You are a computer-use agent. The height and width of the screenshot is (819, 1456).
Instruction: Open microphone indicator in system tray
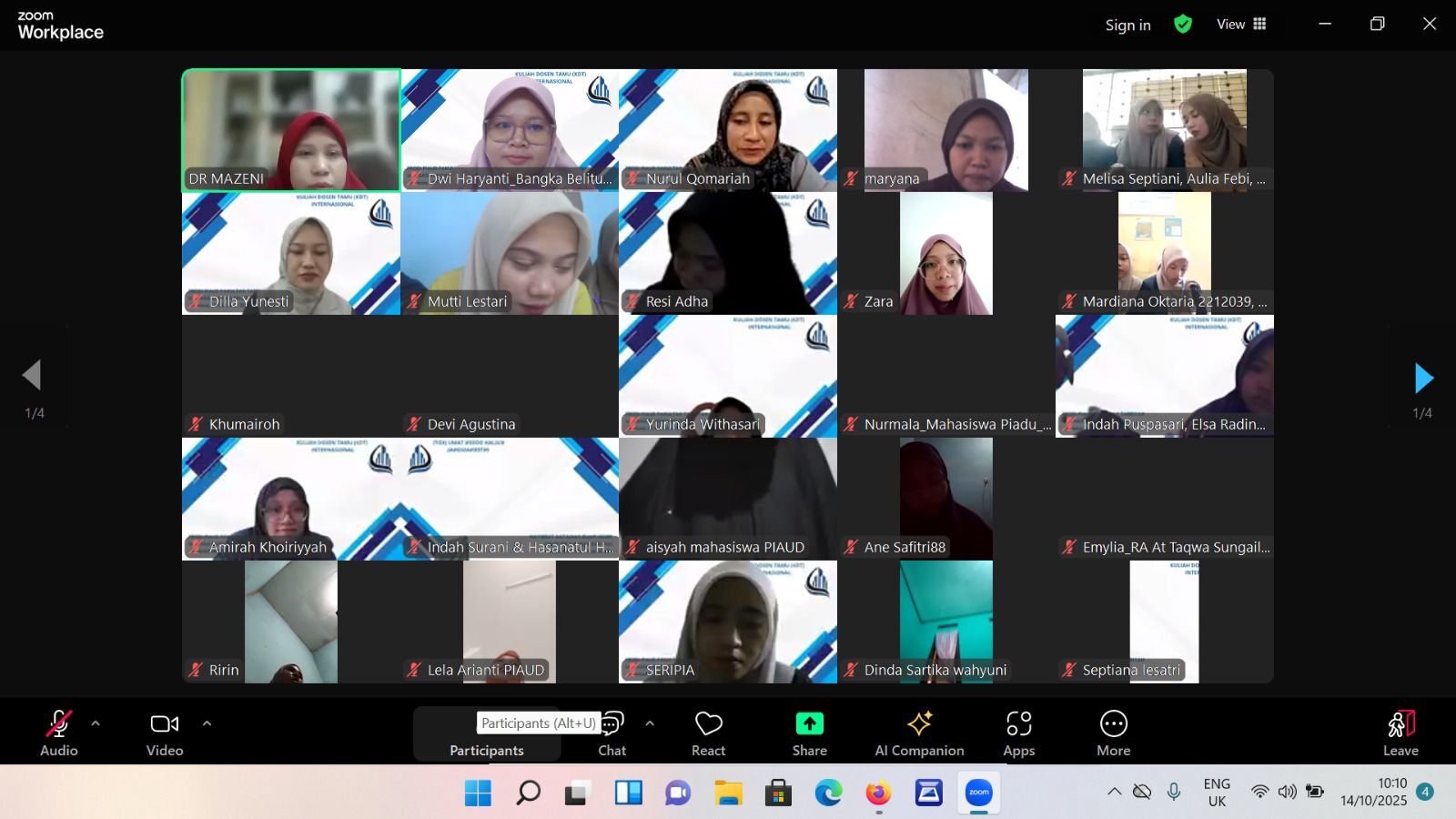point(1174,792)
